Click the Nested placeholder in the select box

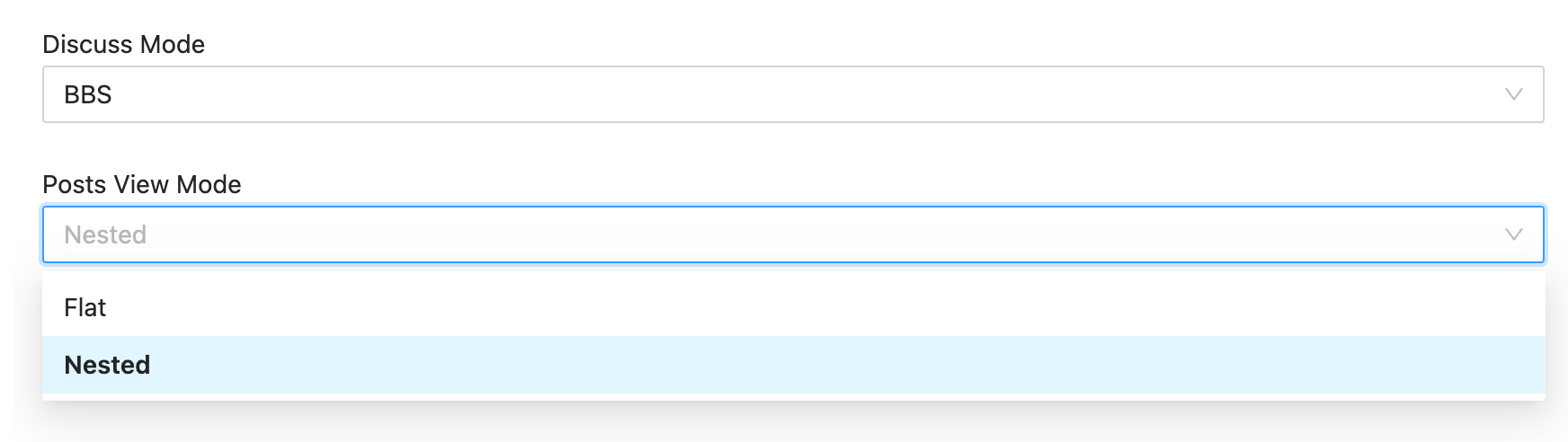coord(105,234)
